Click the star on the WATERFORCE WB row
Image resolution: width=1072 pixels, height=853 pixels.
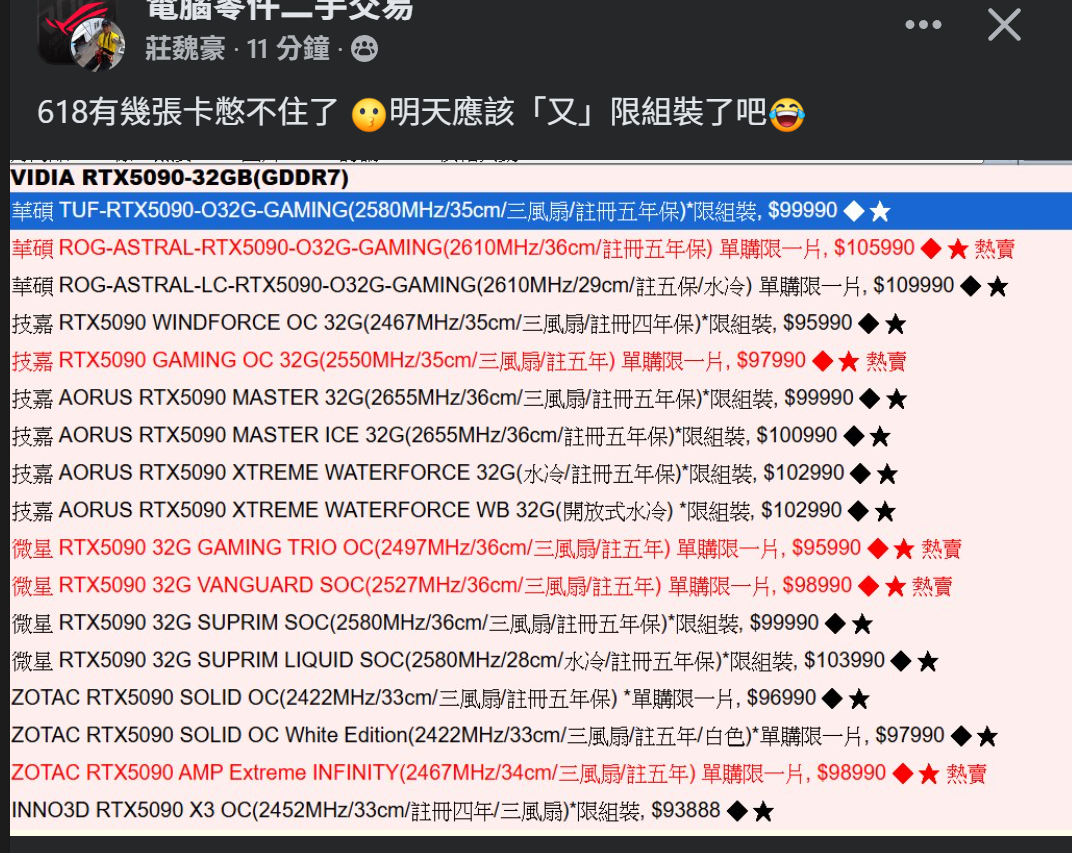[x=885, y=512]
